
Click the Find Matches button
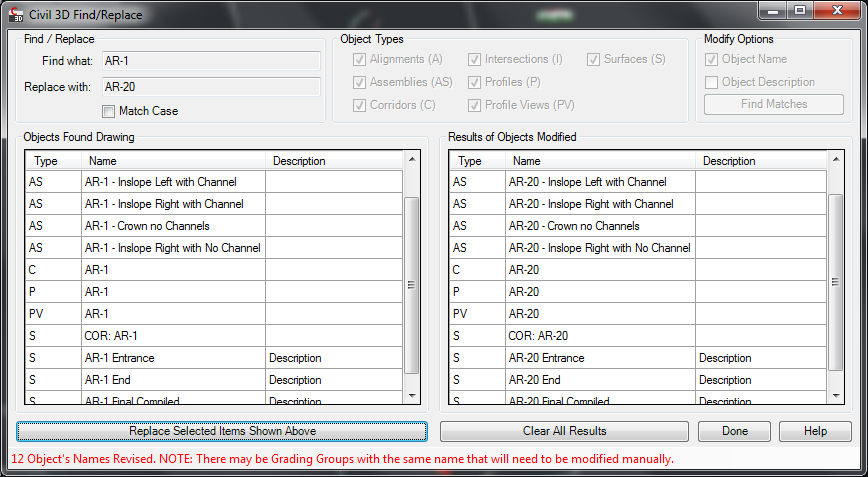click(x=774, y=104)
